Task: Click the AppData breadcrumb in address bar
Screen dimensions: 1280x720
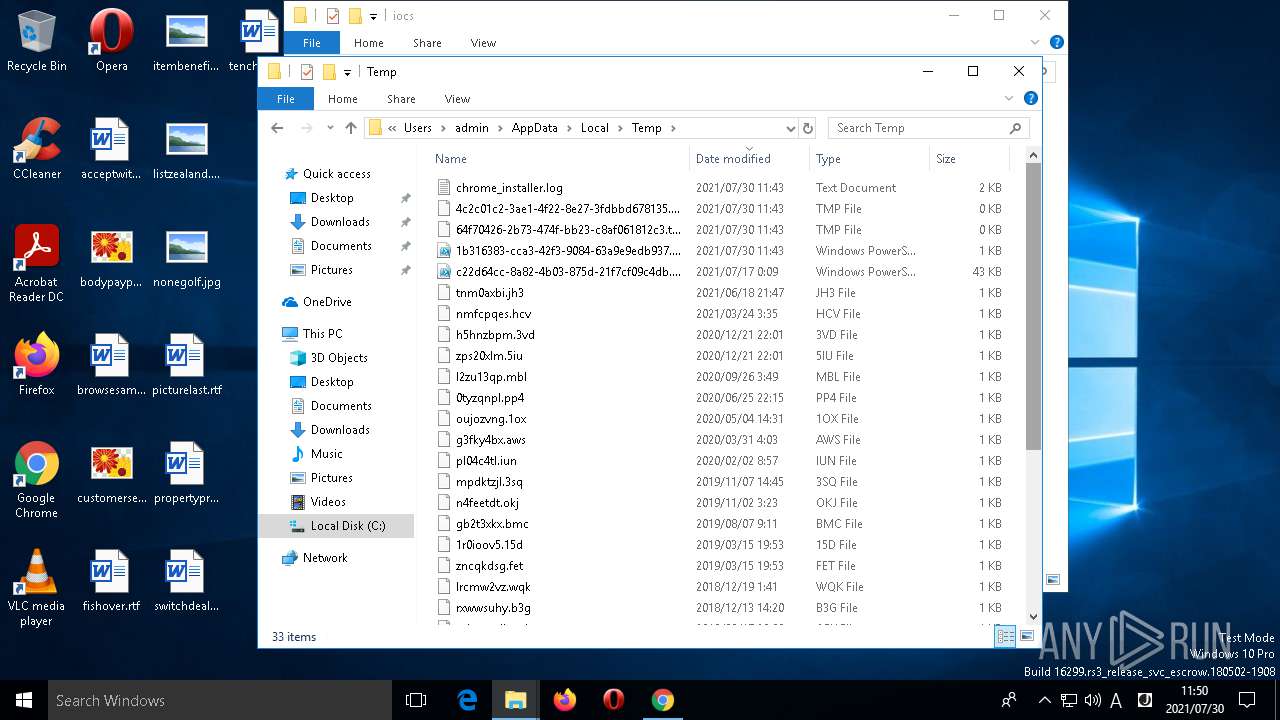Action: (x=534, y=128)
